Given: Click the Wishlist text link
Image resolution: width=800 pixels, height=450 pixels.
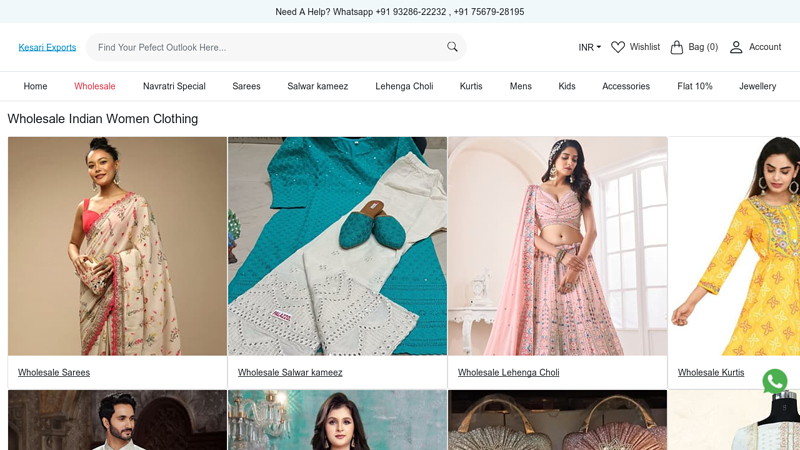Looking at the screenshot, I should pyautogui.click(x=644, y=47).
